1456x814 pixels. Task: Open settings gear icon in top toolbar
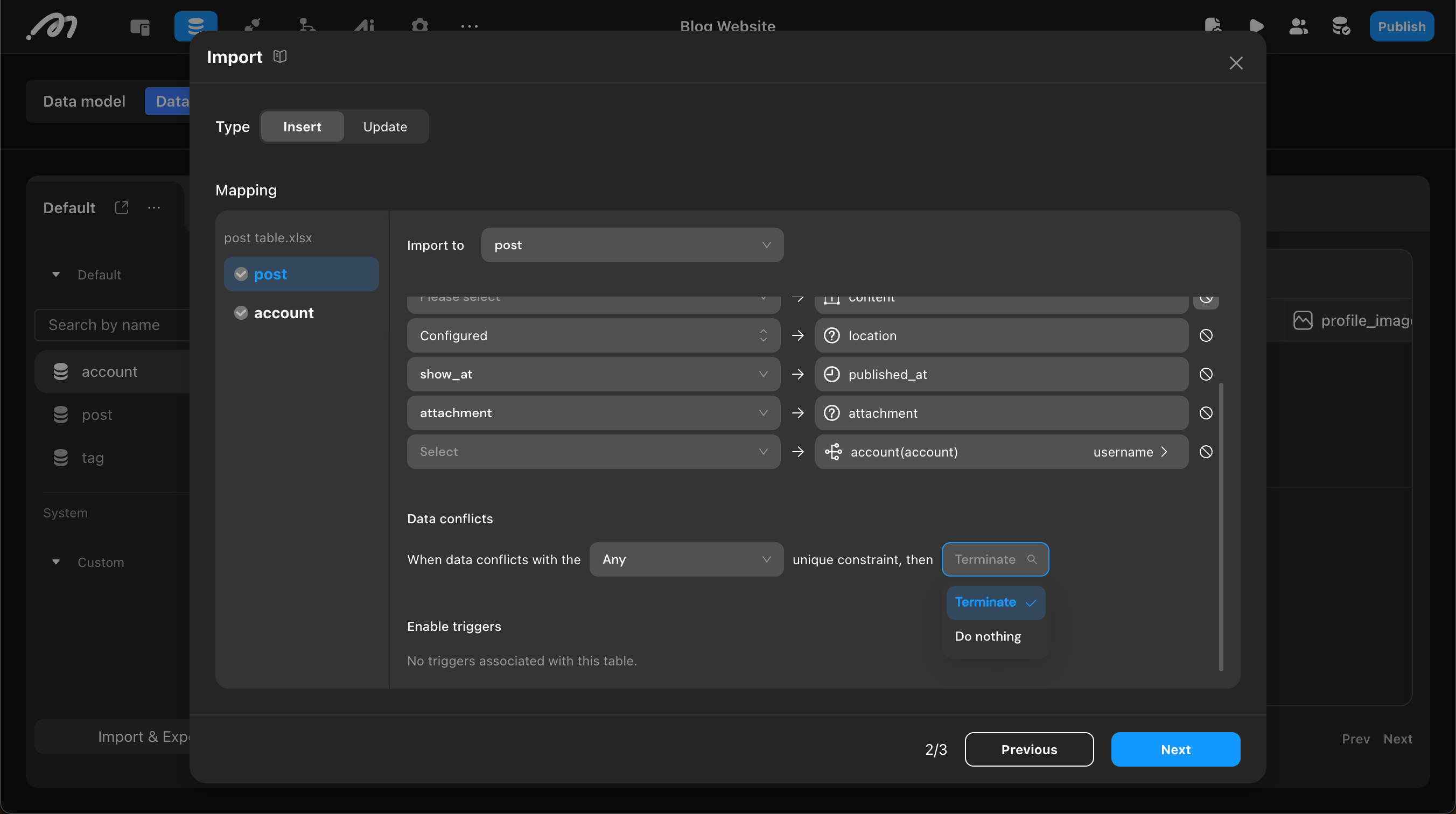tap(419, 26)
